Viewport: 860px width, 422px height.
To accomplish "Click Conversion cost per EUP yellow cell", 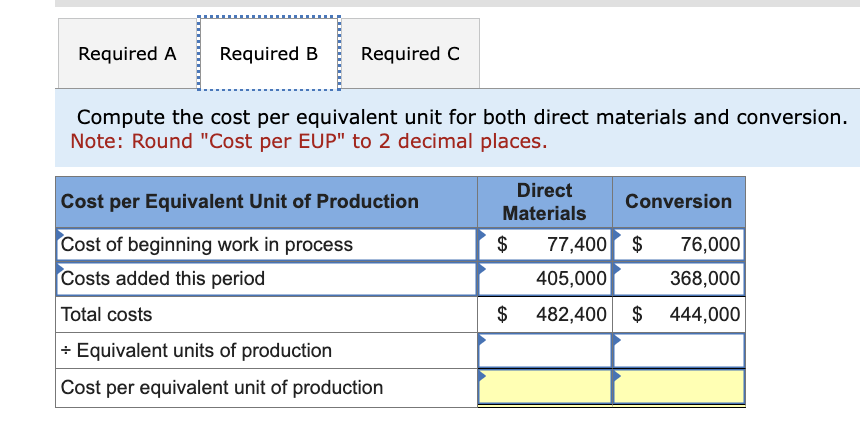I will [x=679, y=387].
